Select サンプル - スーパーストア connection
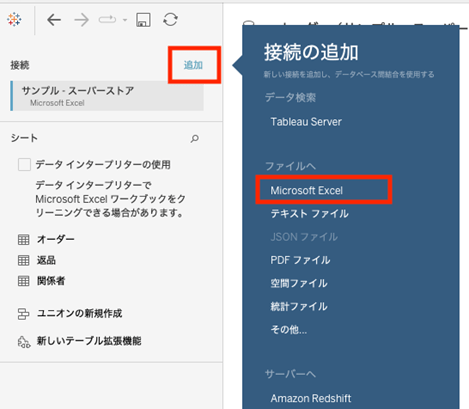 pyautogui.click(x=107, y=96)
